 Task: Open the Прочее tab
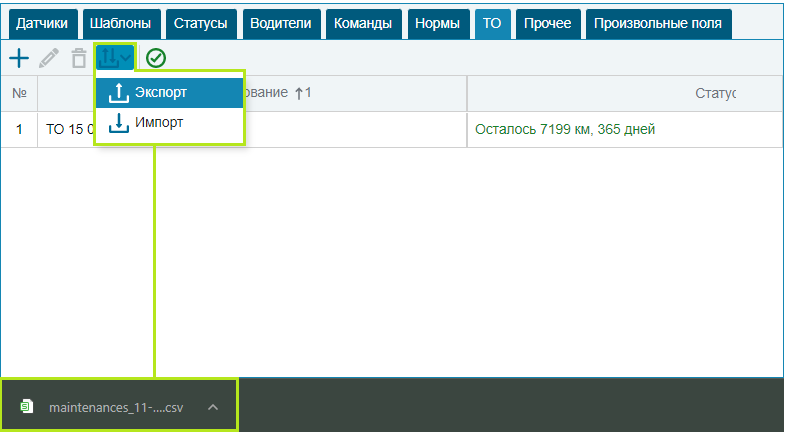(x=548, y=23)
